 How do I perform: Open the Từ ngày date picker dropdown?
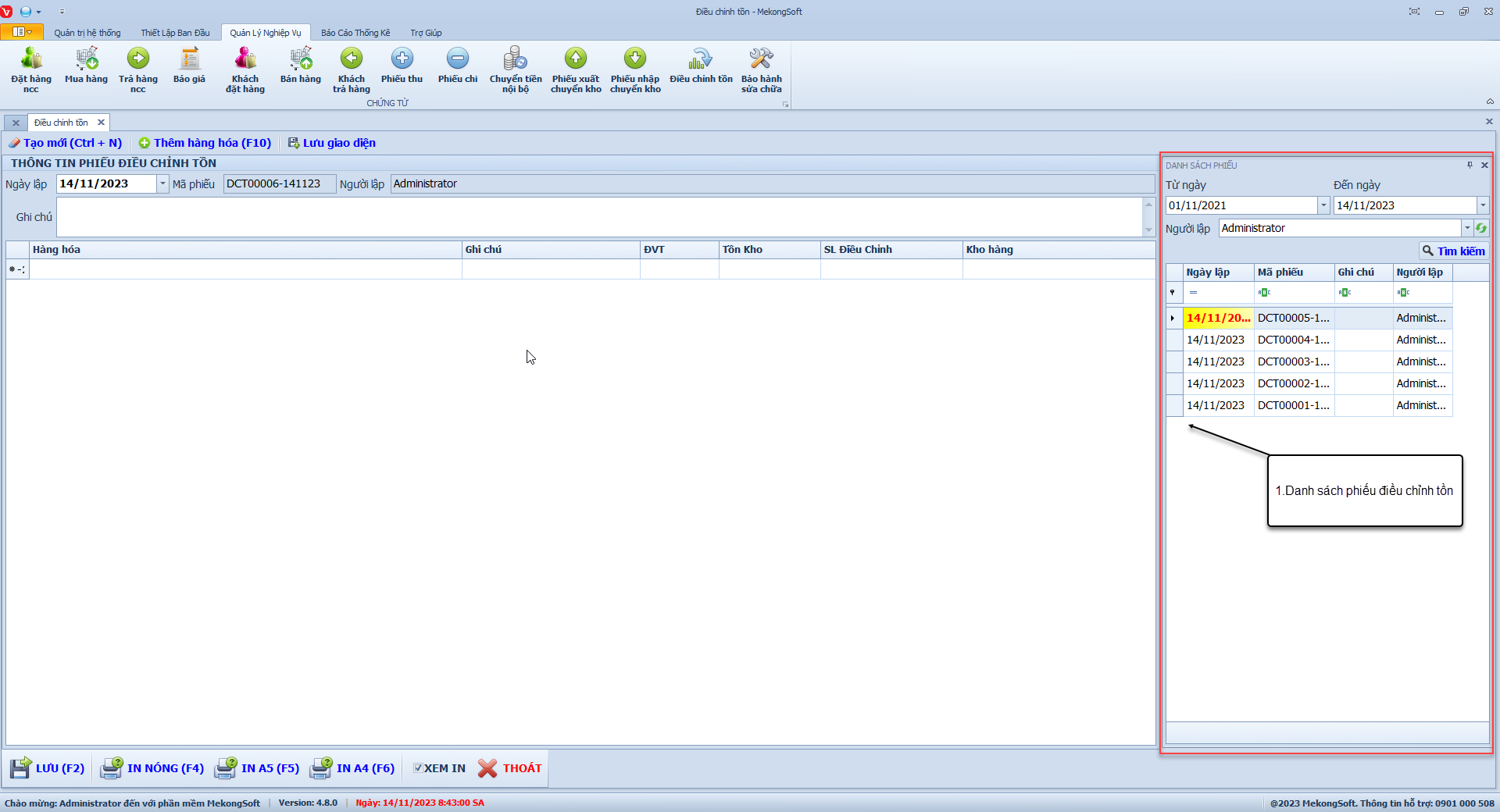[x=1323, y=205]
